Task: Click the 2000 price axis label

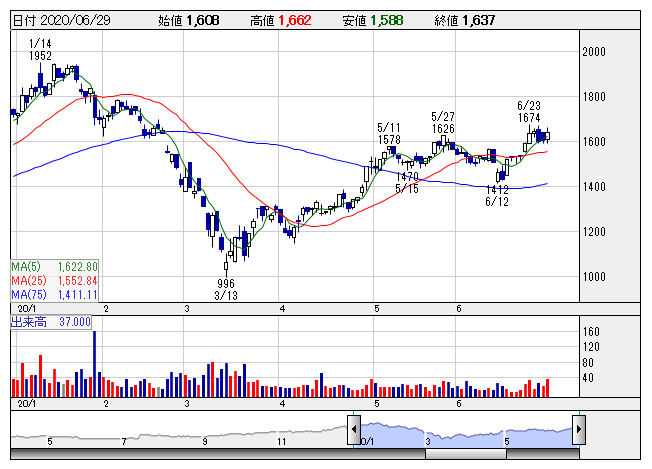Action: (x=594, y=52)
